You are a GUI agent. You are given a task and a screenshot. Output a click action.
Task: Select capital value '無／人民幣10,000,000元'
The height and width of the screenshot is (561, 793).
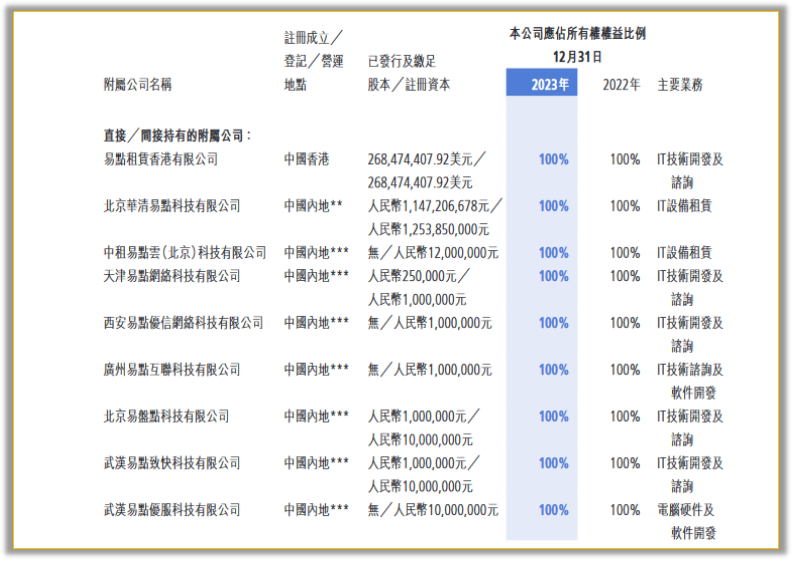pos(433,509)
